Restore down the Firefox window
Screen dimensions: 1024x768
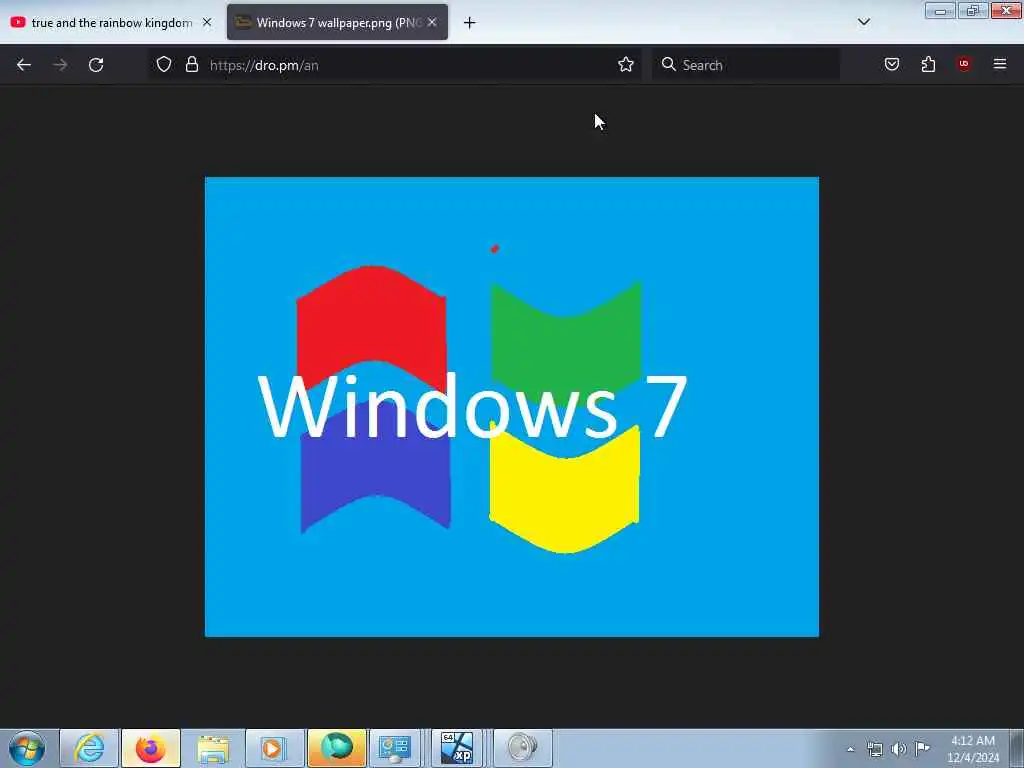(973, 10)
